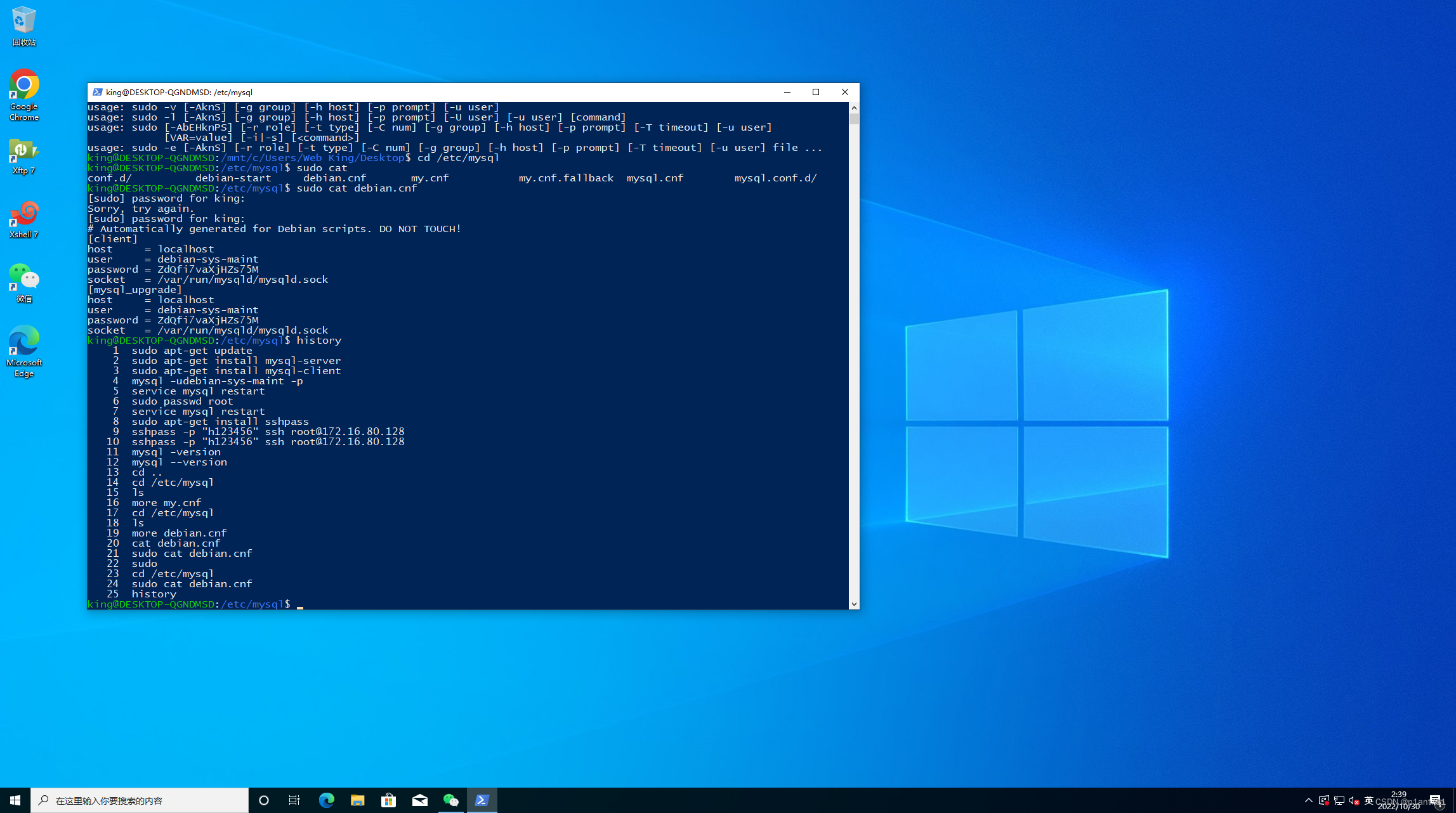Image resolution: width=1456 pixels, height=813 pixels.
Task: Click the terminal scrollbar up arrow
Action: point(854,108)
